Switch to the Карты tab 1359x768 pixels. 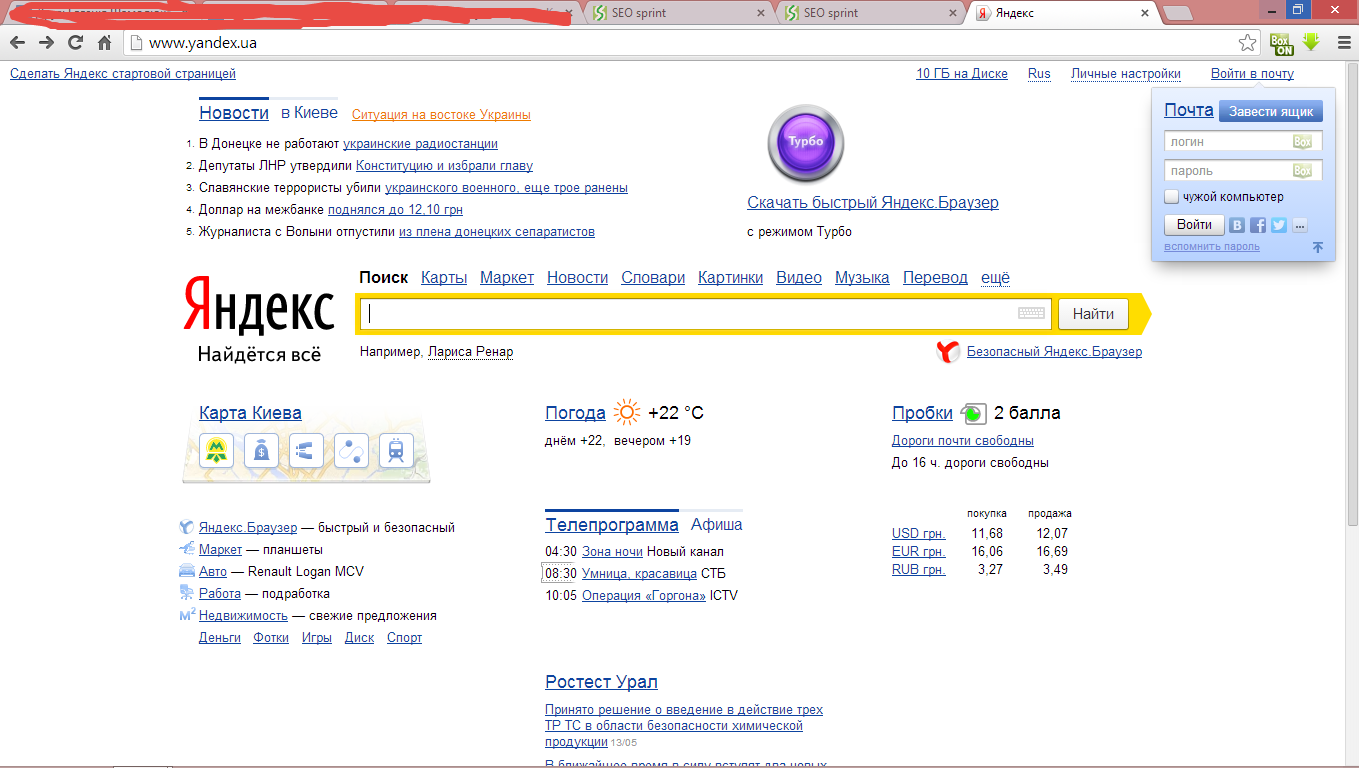[444, 277]
